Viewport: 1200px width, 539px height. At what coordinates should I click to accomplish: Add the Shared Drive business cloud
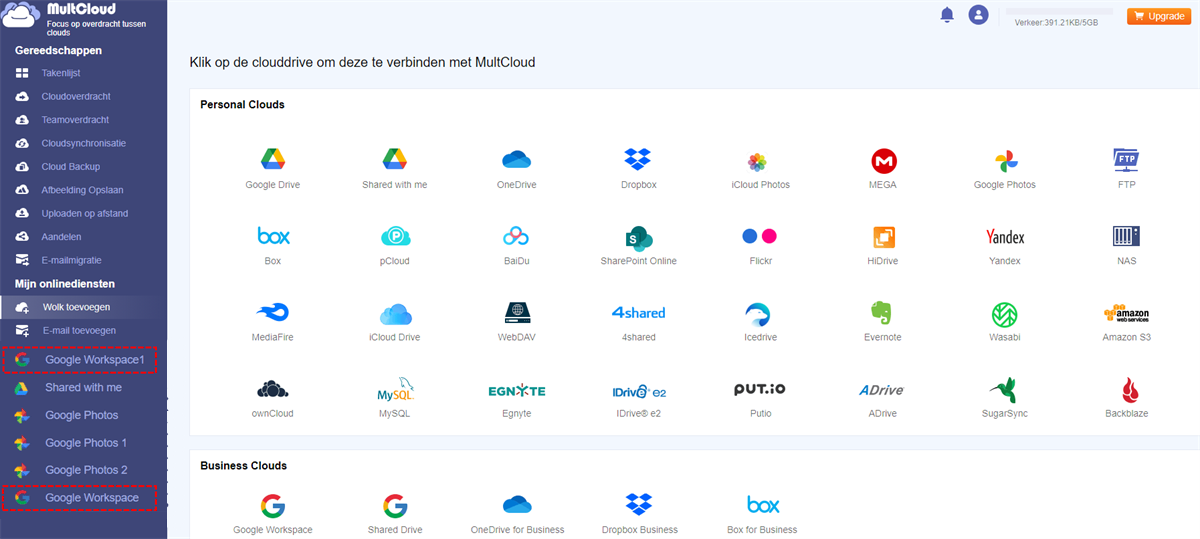[x=395, y=505]
